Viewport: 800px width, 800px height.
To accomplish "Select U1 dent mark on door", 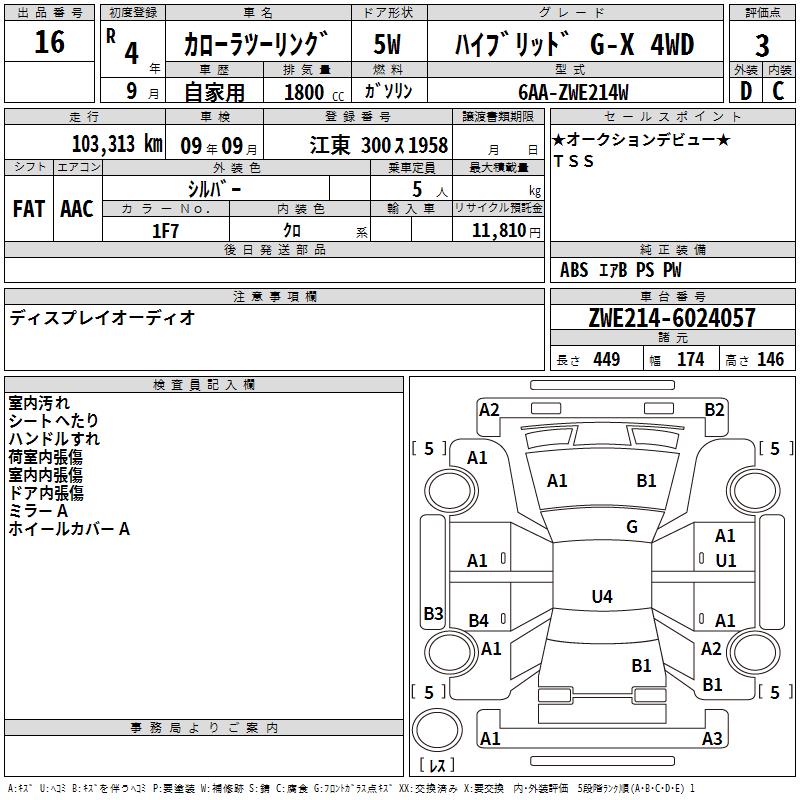I will pyautogui.click(x=726, y=561).
